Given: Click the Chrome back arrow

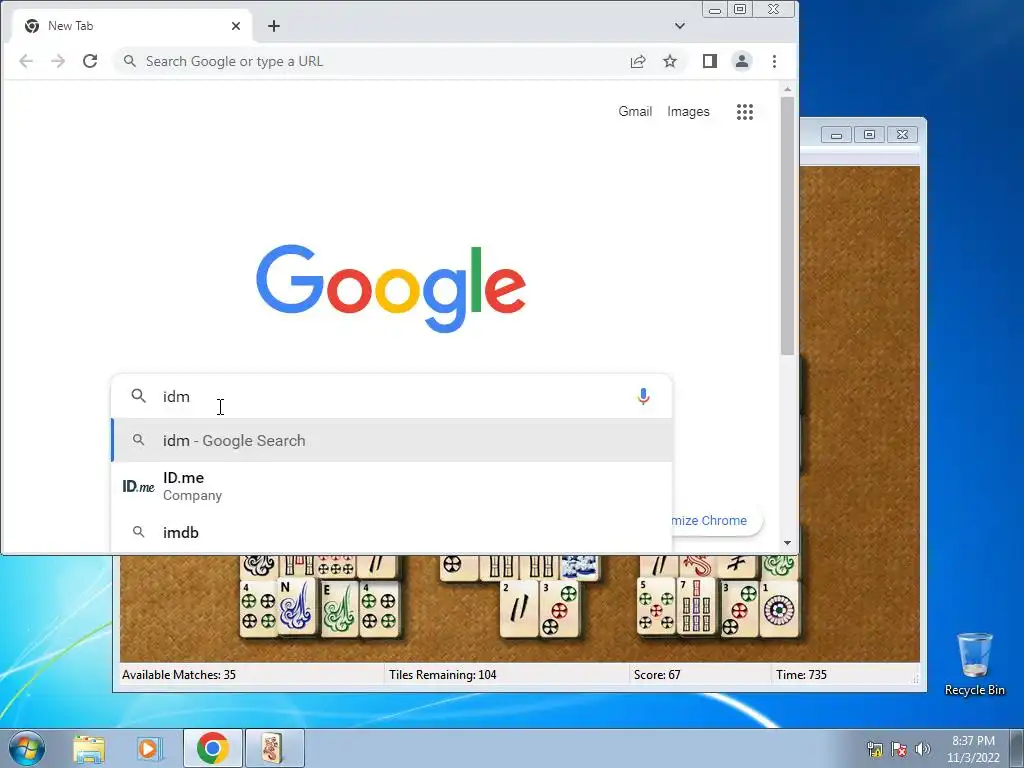Looking at the screenshot, I should [26, 61].
